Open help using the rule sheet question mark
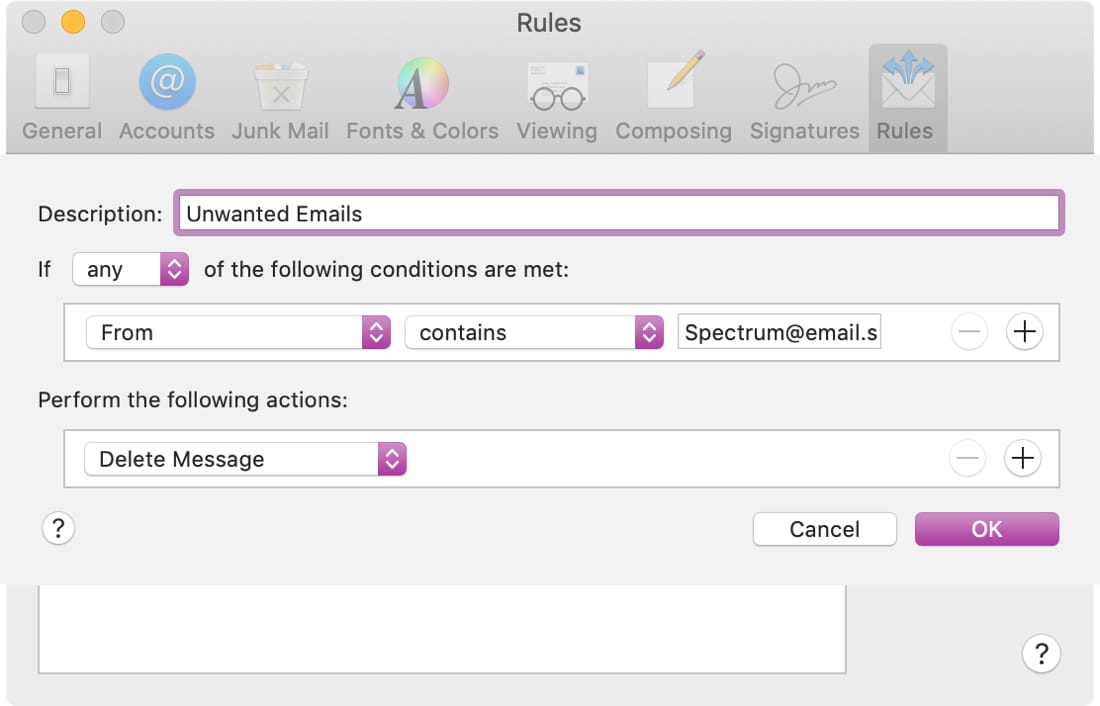This screenshot has width=1100, height=706. coord(58,528)
